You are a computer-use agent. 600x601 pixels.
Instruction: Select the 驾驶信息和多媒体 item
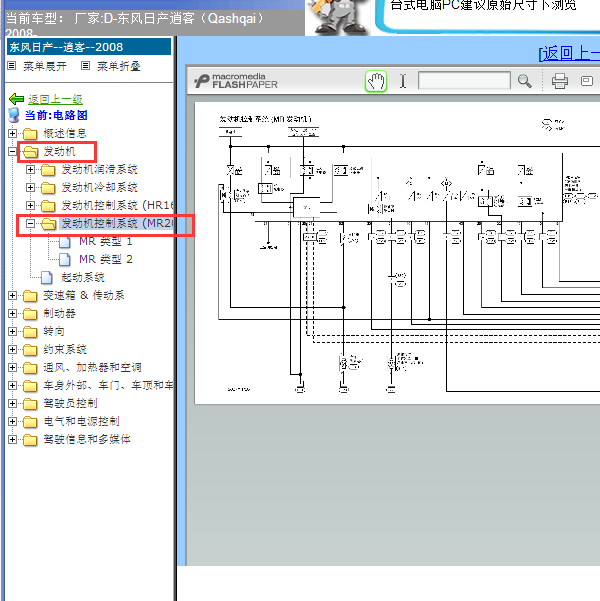click(87, 439)
